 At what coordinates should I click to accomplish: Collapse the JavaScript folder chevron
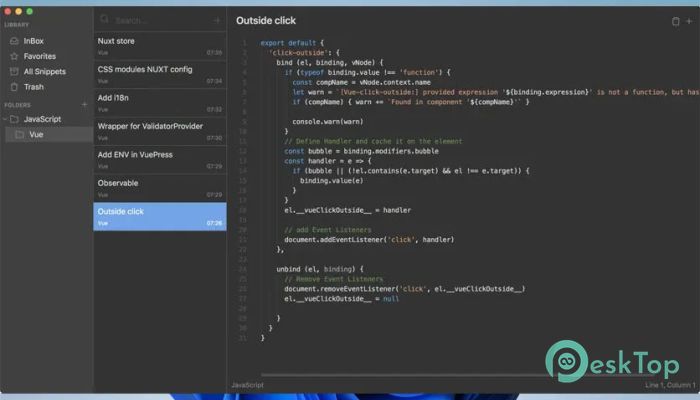click(5, 119)
